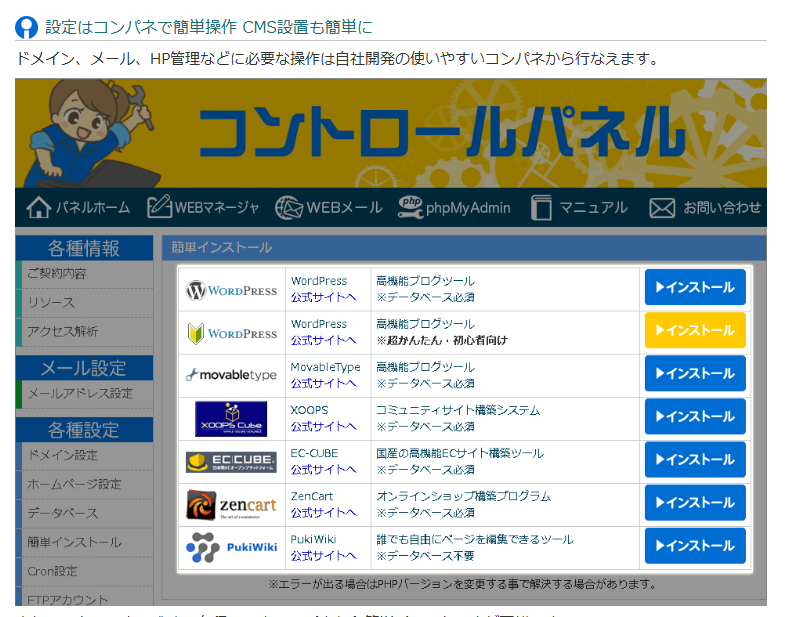The height and width of the screenshot is (617, 789).
Task: Click the 簡単インストール panel title bar
Action: (x=464, y=248)
